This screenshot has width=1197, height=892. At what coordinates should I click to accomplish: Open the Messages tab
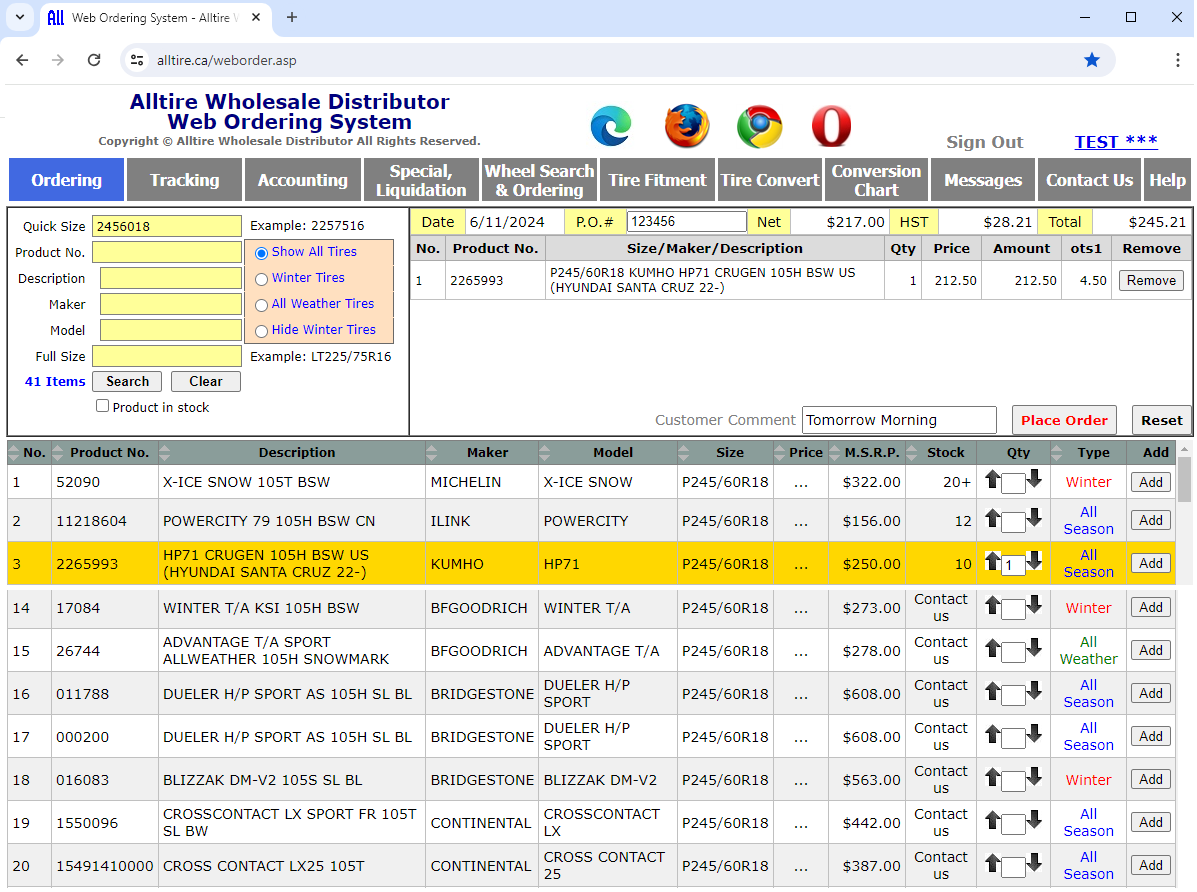(983, 180)
